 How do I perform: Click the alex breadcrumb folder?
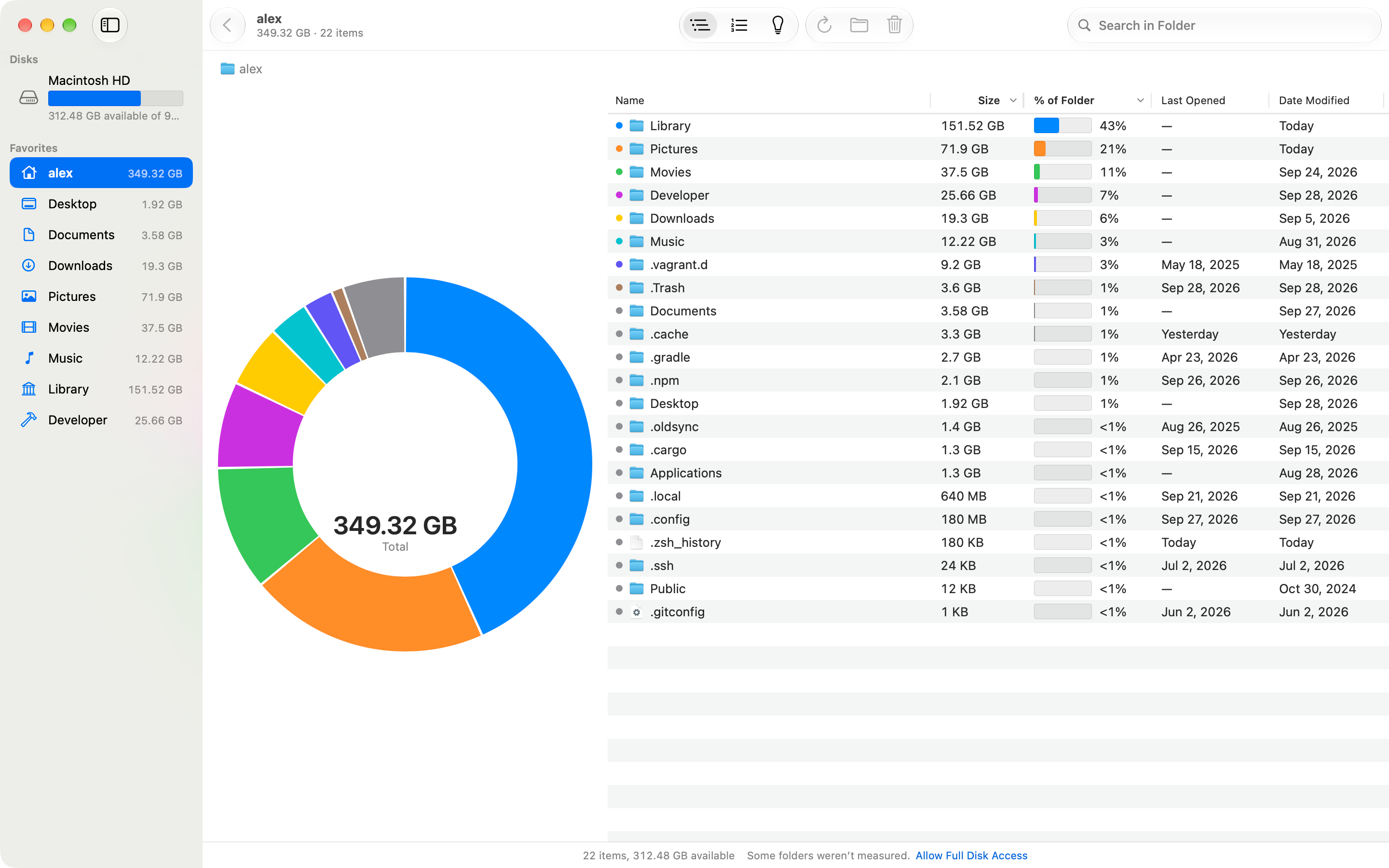242,69
